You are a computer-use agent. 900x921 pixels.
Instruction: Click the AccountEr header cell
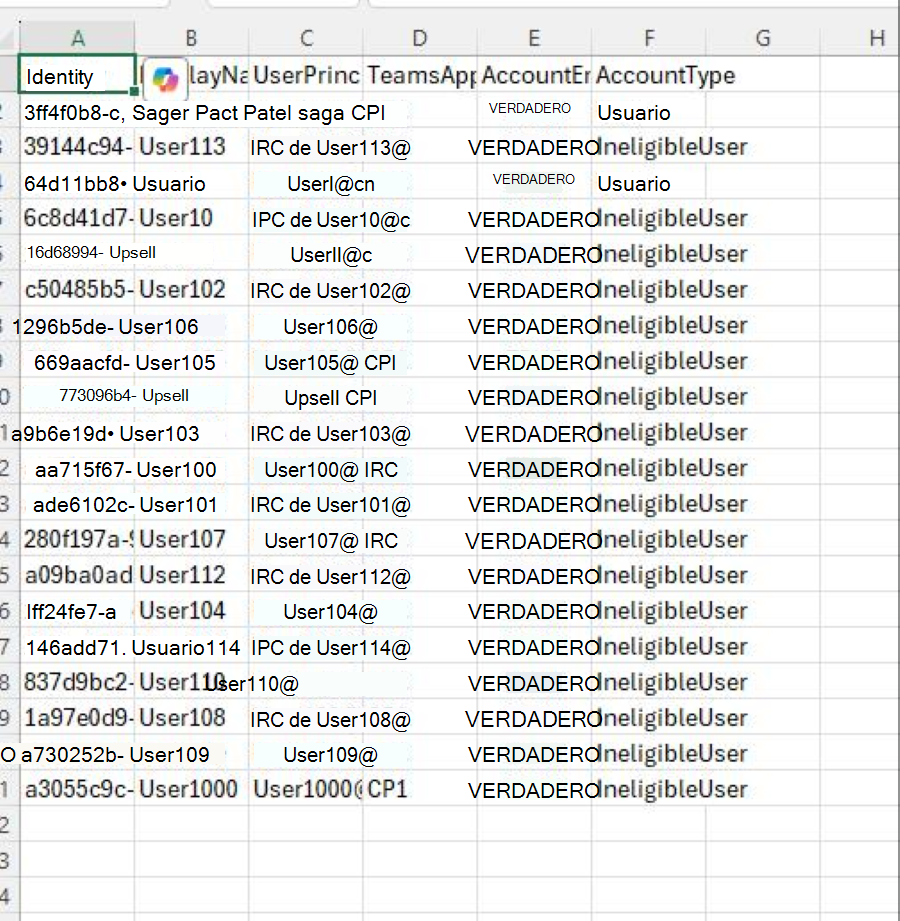click(x=534, y=75)
